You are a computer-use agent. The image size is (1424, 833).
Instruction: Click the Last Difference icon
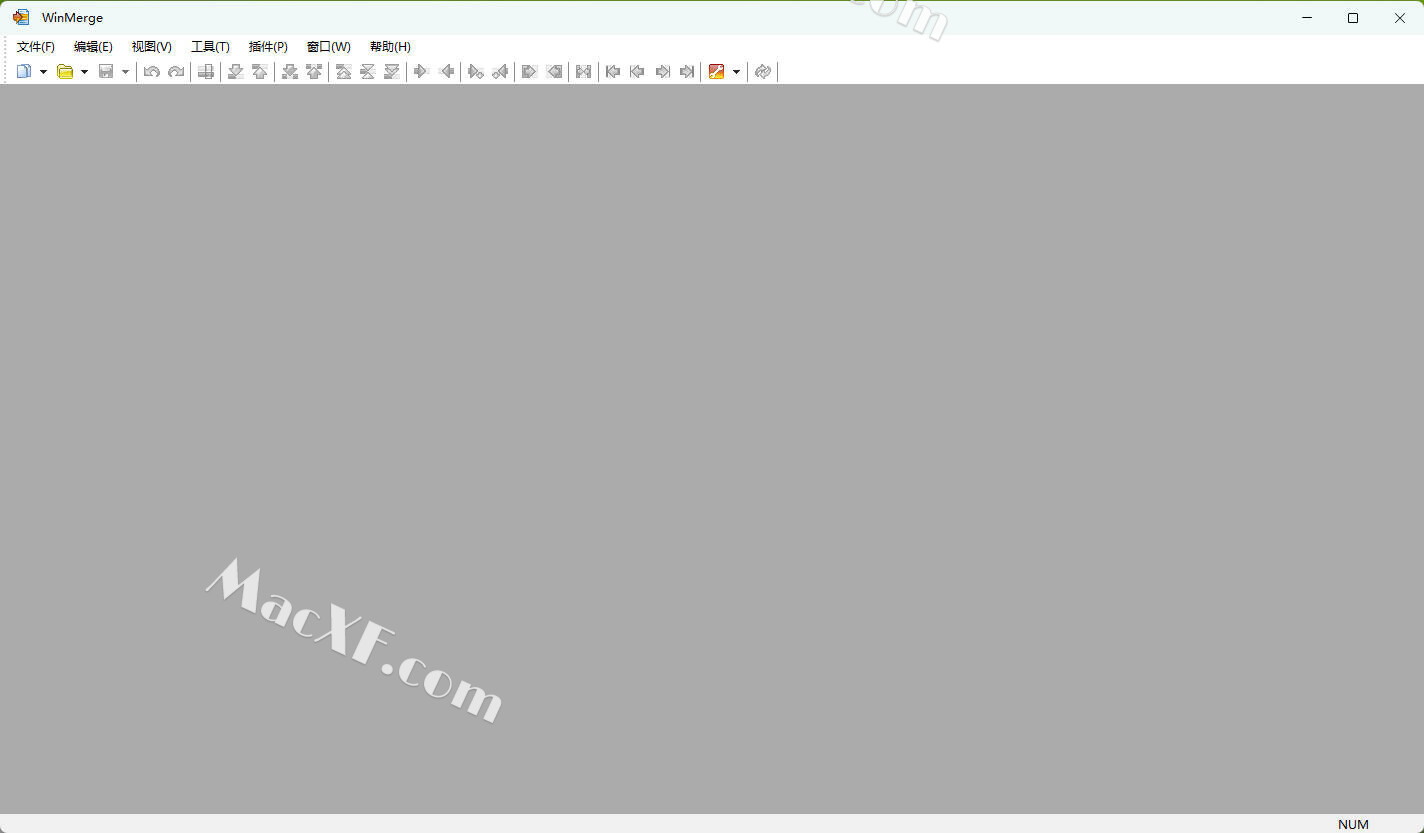click(392, 71)
